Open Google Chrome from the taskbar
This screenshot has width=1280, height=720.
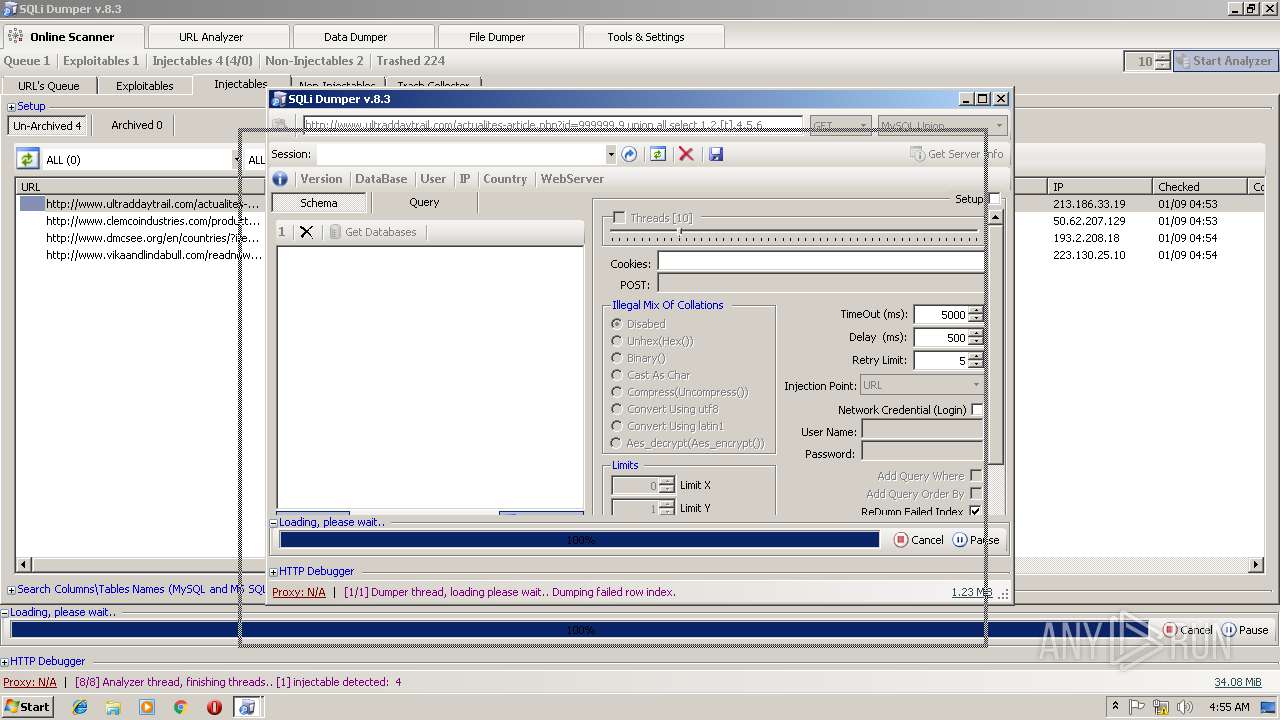(x=180, y=707)
